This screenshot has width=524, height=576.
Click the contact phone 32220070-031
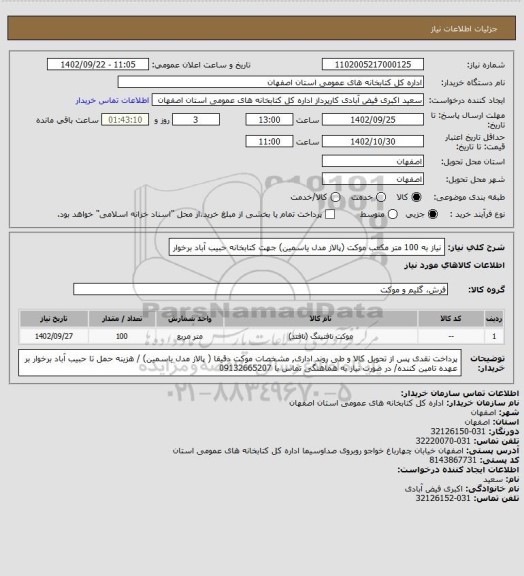click(x=443, y=441)
